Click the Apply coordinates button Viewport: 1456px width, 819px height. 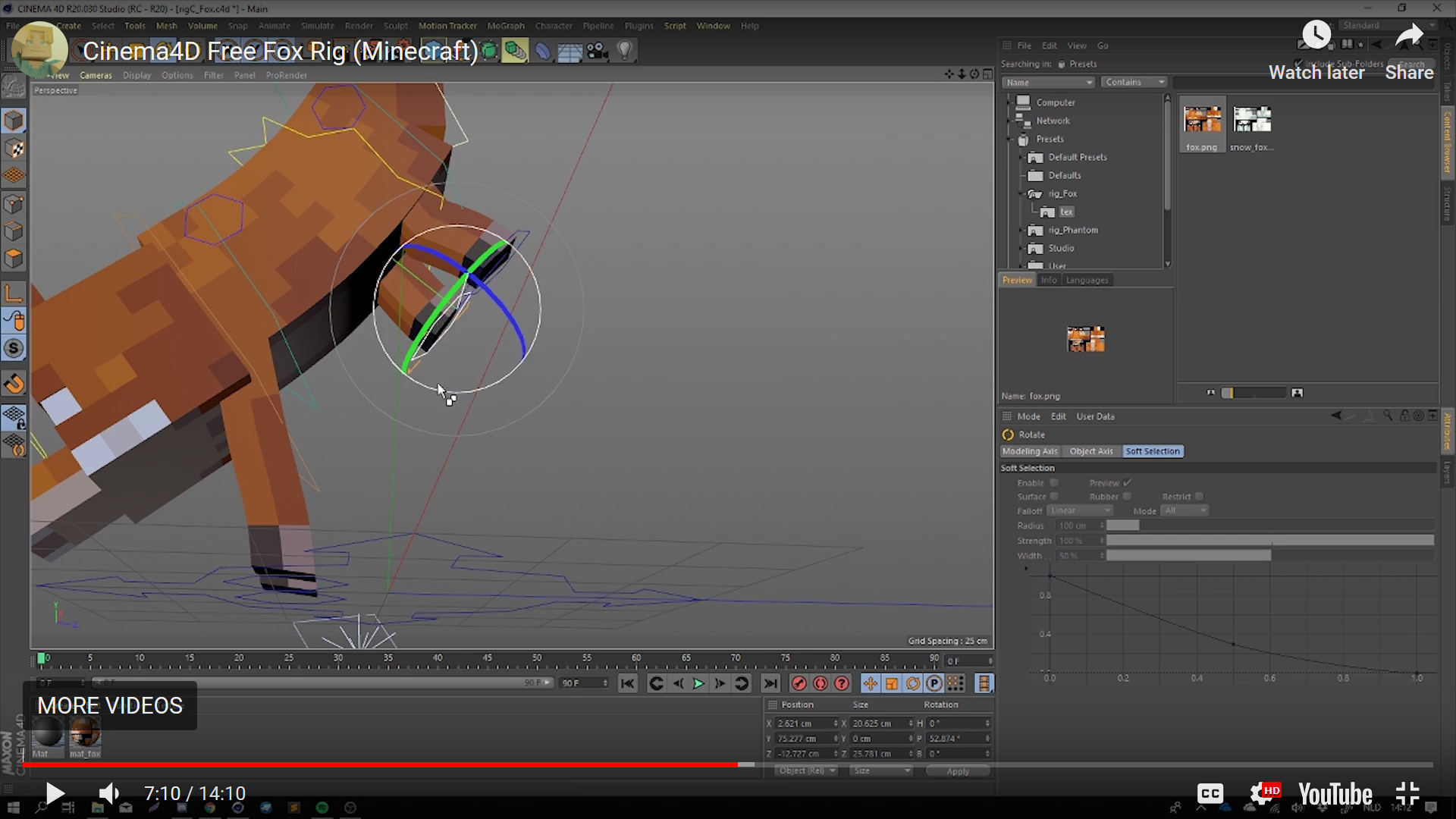958,771
